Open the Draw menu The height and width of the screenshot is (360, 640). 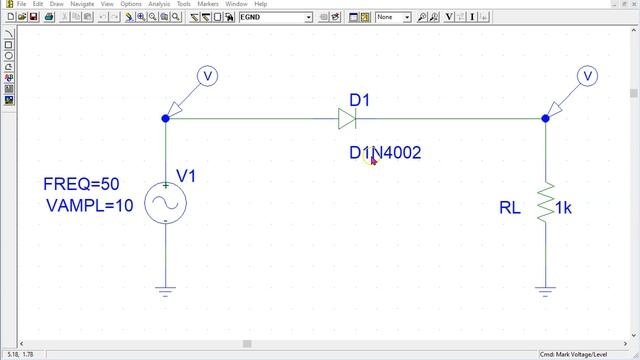pos(56,4)
